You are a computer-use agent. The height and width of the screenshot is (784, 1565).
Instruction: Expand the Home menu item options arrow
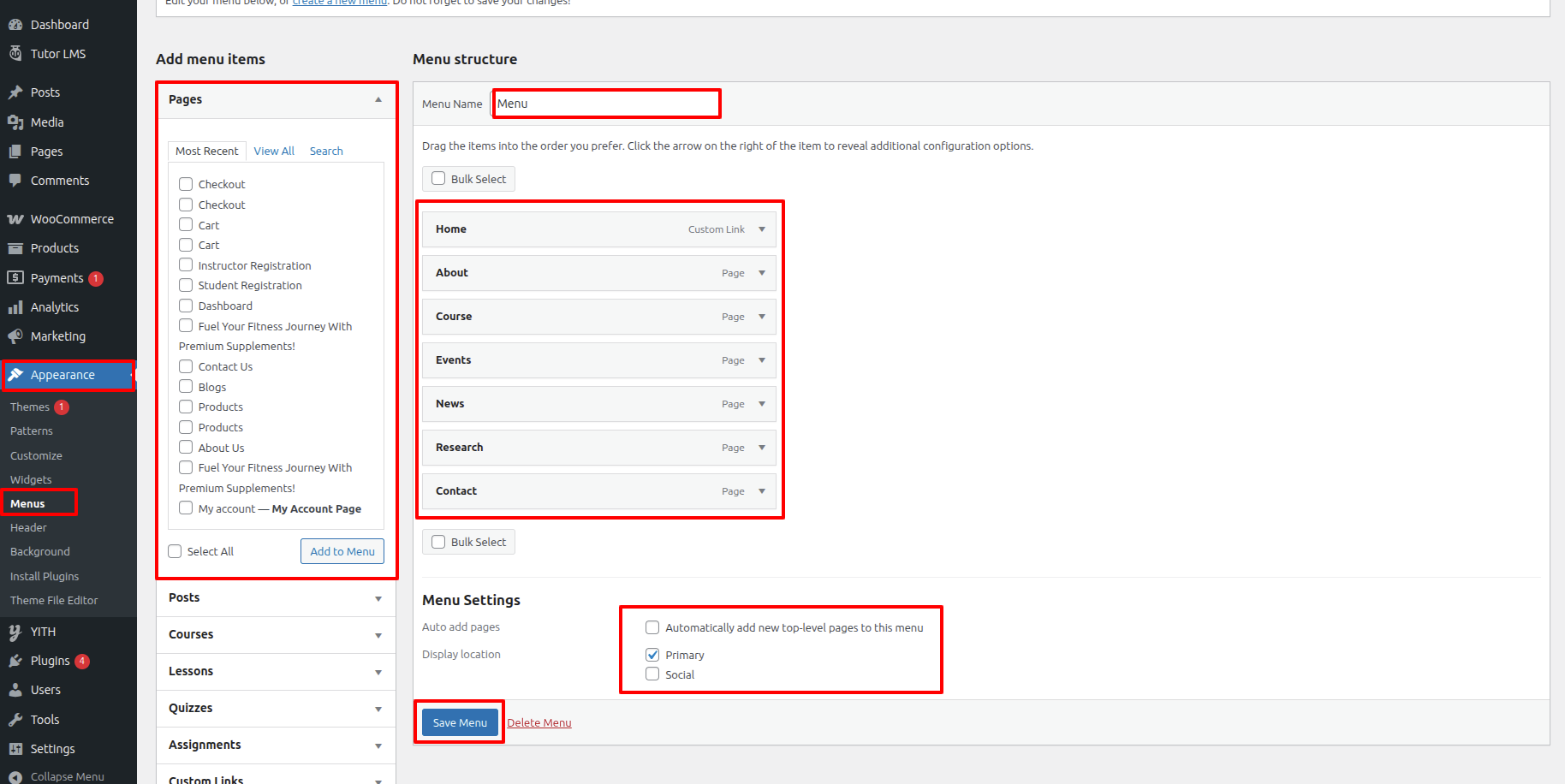tap(762, 229)
